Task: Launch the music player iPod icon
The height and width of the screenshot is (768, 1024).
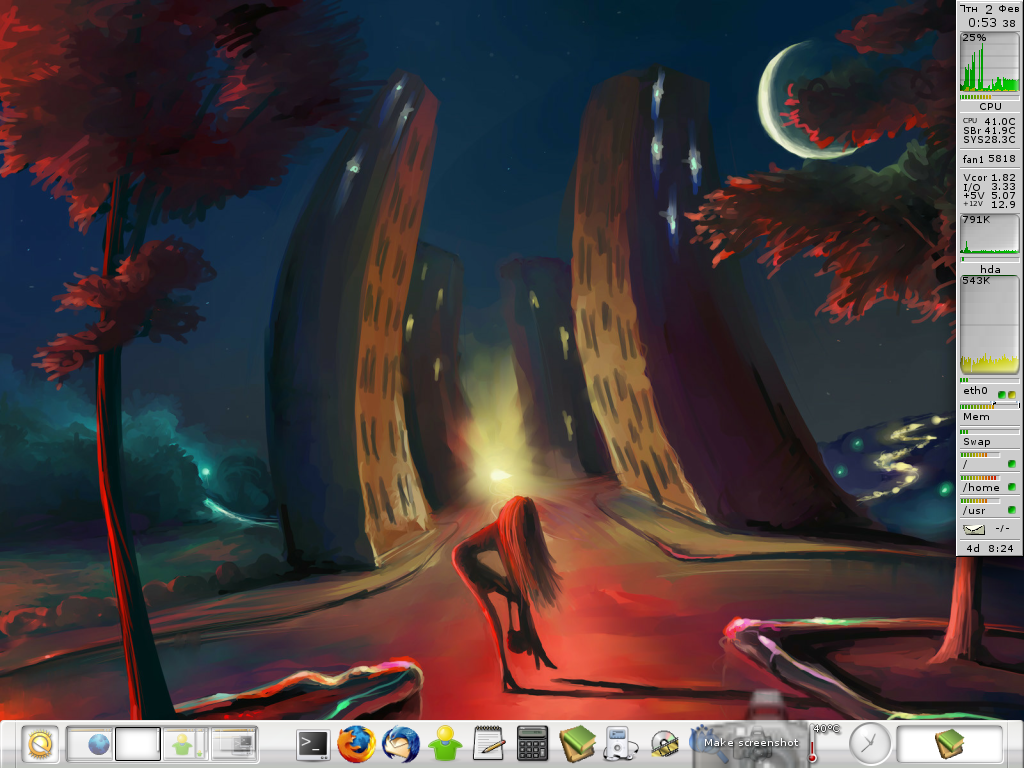Action: pyautogui.click(x=619, y=744)
